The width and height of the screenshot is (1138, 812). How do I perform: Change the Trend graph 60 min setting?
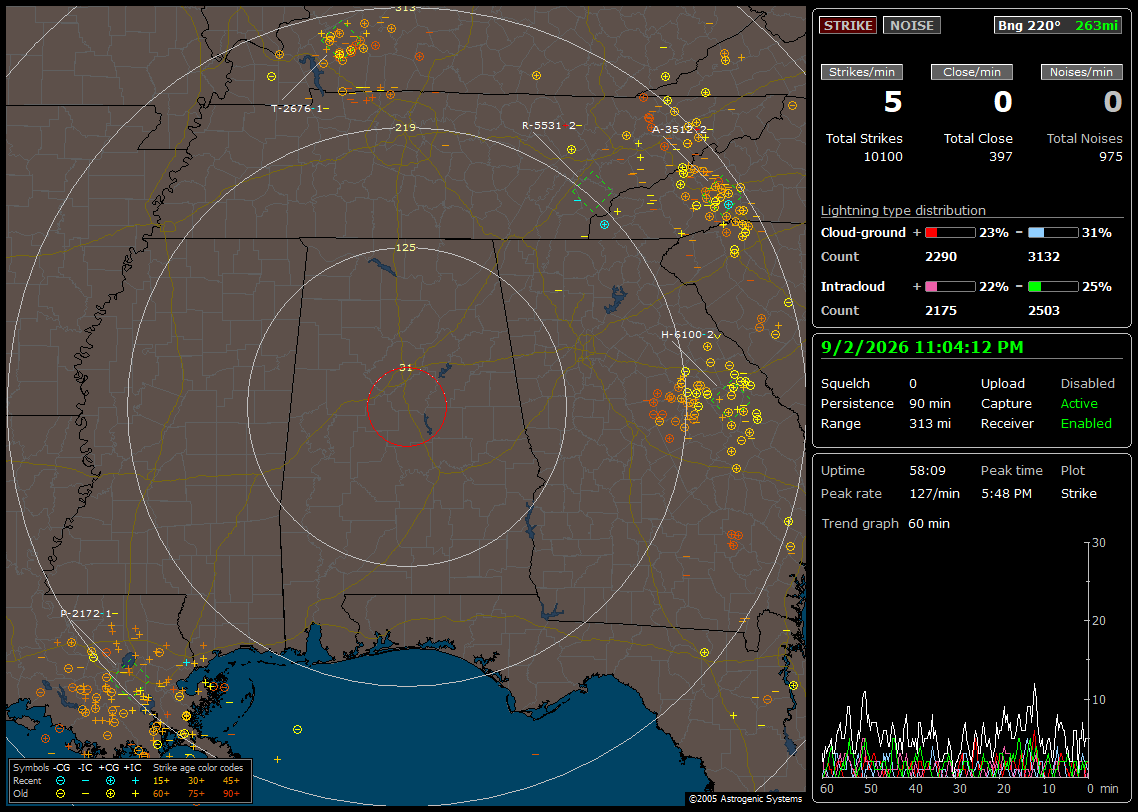pyautogui.click(x=928, y=523)
